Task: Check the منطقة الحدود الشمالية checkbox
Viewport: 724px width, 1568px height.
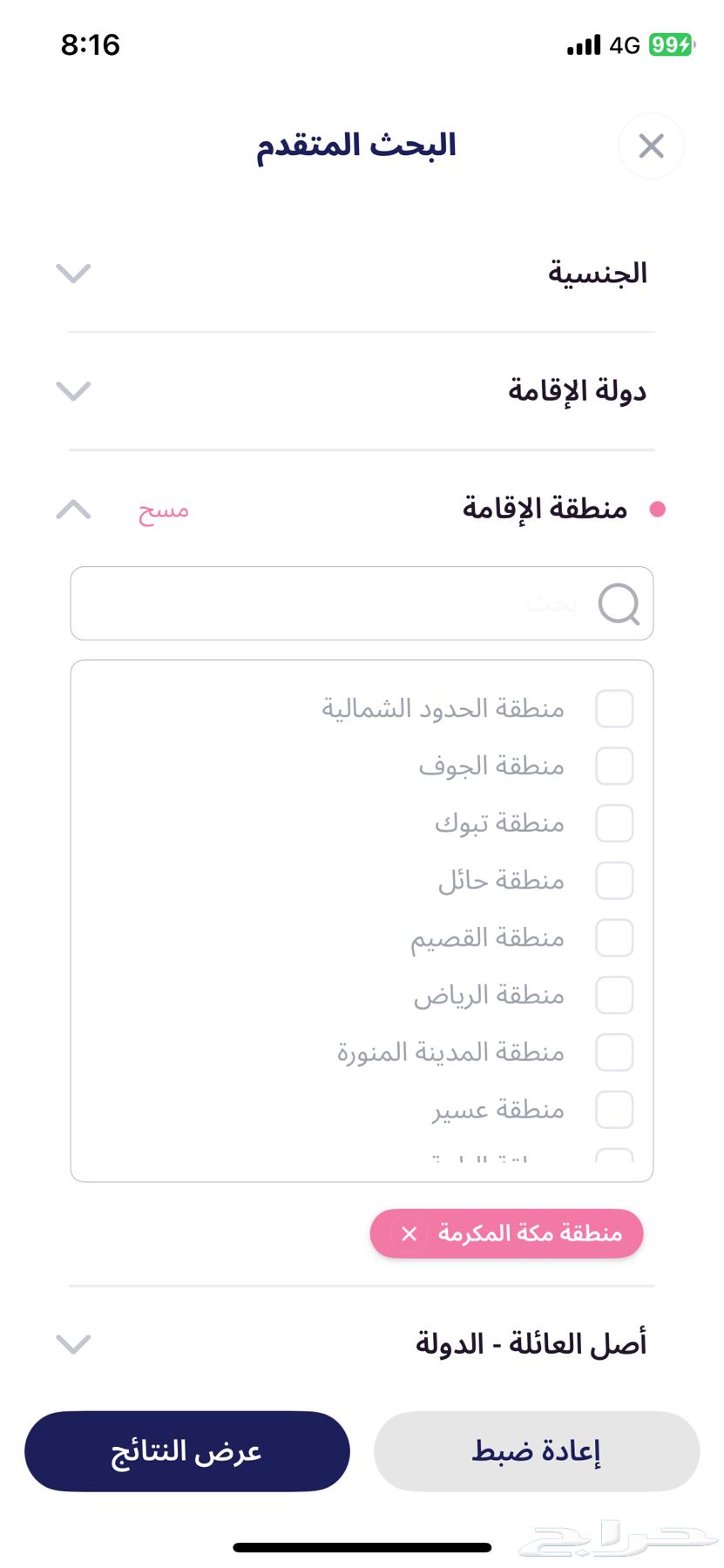Action: coord(614,709)
